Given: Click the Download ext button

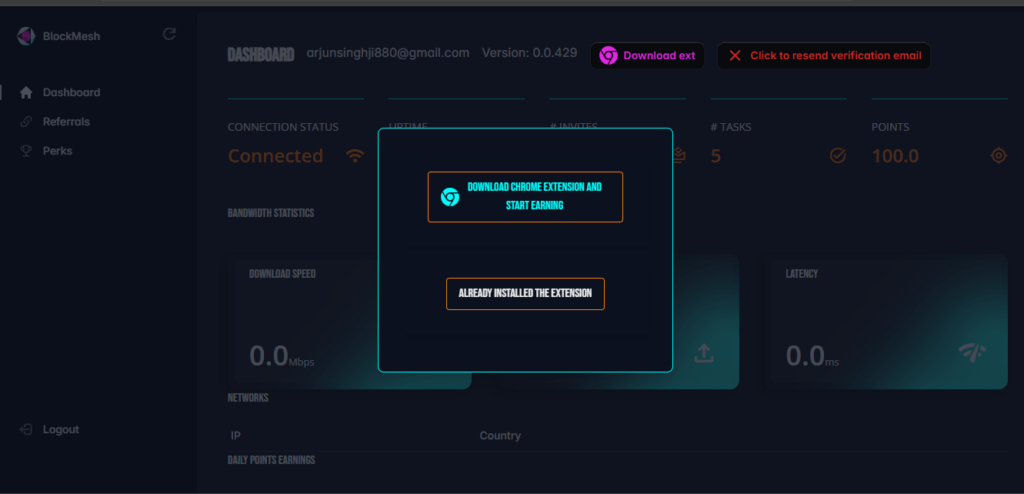Looking at the screenshot, I should point(647,56).
